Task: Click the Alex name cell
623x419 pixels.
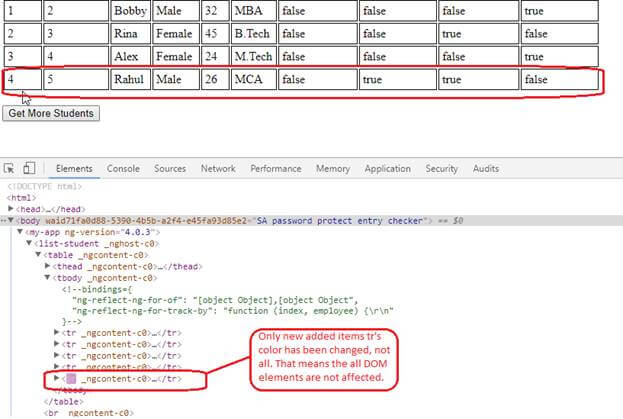Action: 130,56
